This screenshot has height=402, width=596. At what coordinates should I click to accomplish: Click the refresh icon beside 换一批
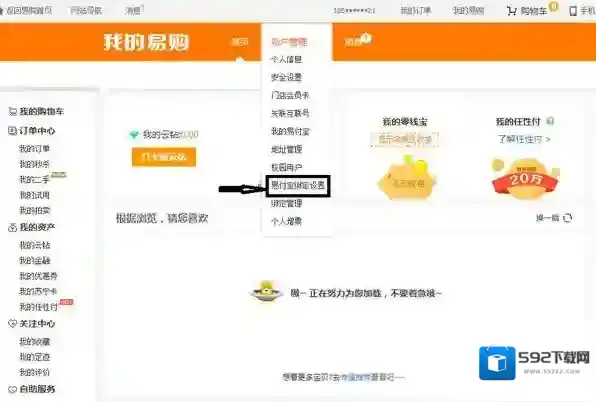coord(567,218)
